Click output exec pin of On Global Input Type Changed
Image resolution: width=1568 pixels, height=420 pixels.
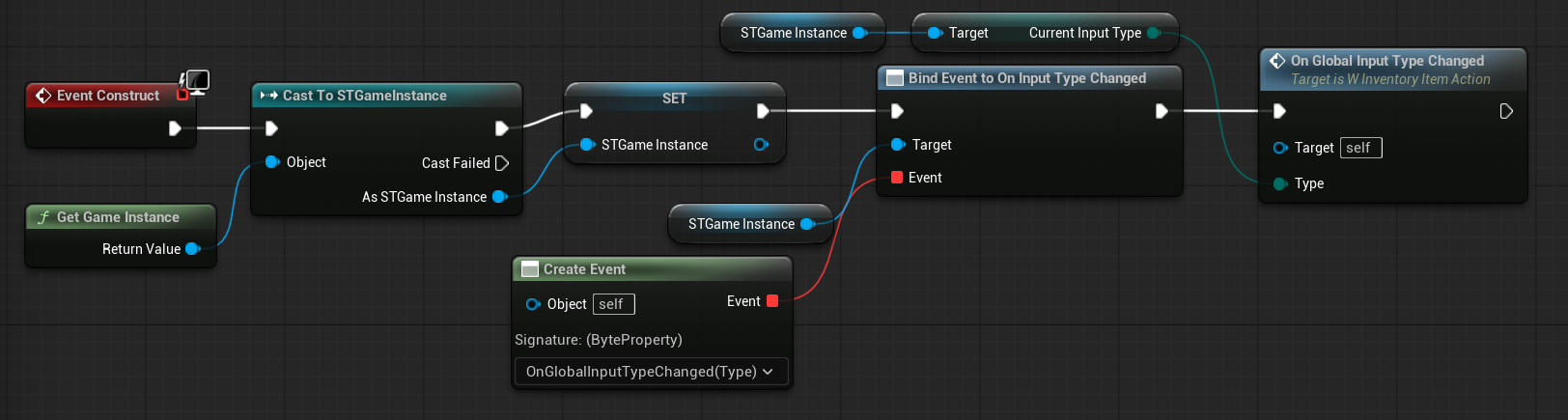[x=1506, y=112]
